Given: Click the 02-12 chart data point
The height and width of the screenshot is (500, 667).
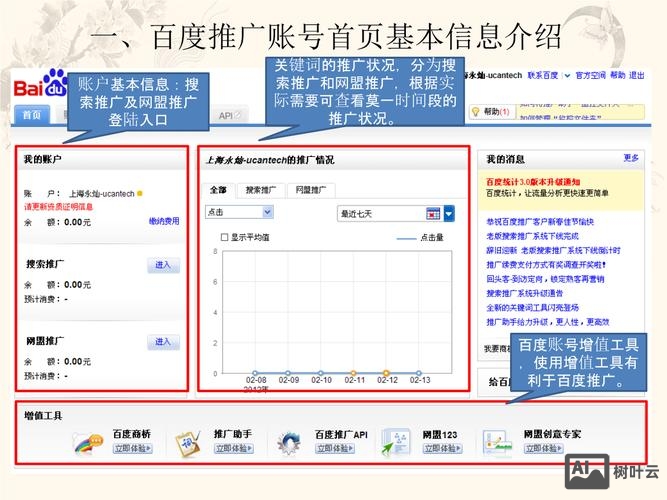Looking at the screenshot, I should (386, 373).
